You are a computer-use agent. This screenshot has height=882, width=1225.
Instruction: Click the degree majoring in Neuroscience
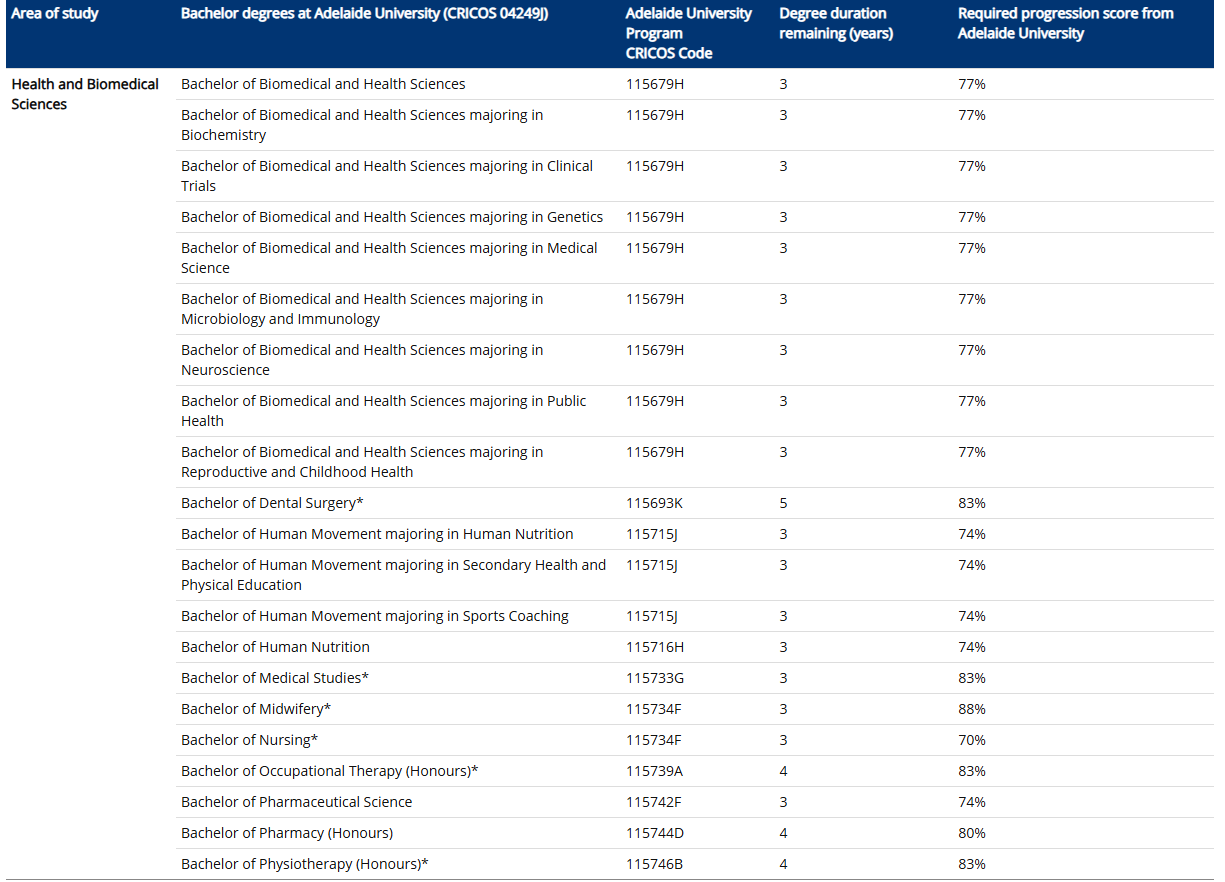pos(362,360)
